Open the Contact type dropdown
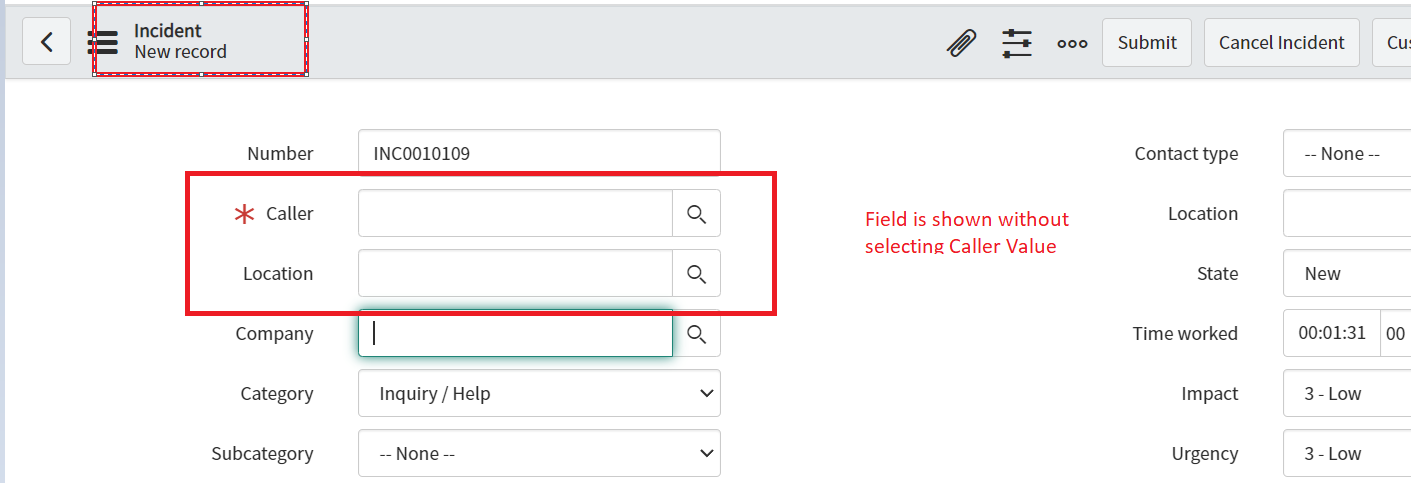This screenshot has height=483, width=1411. click(1347, 153)
